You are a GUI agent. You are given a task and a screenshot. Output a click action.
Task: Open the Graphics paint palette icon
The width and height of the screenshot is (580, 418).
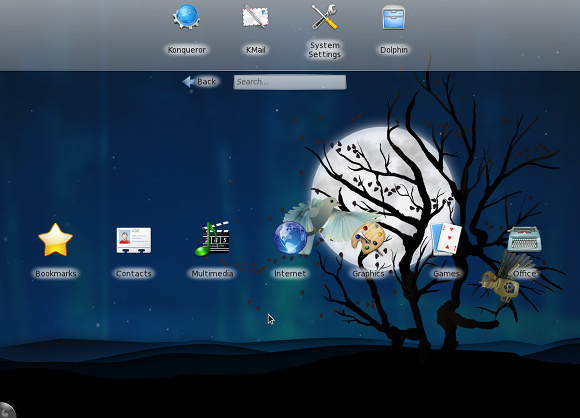pos(368,239)
